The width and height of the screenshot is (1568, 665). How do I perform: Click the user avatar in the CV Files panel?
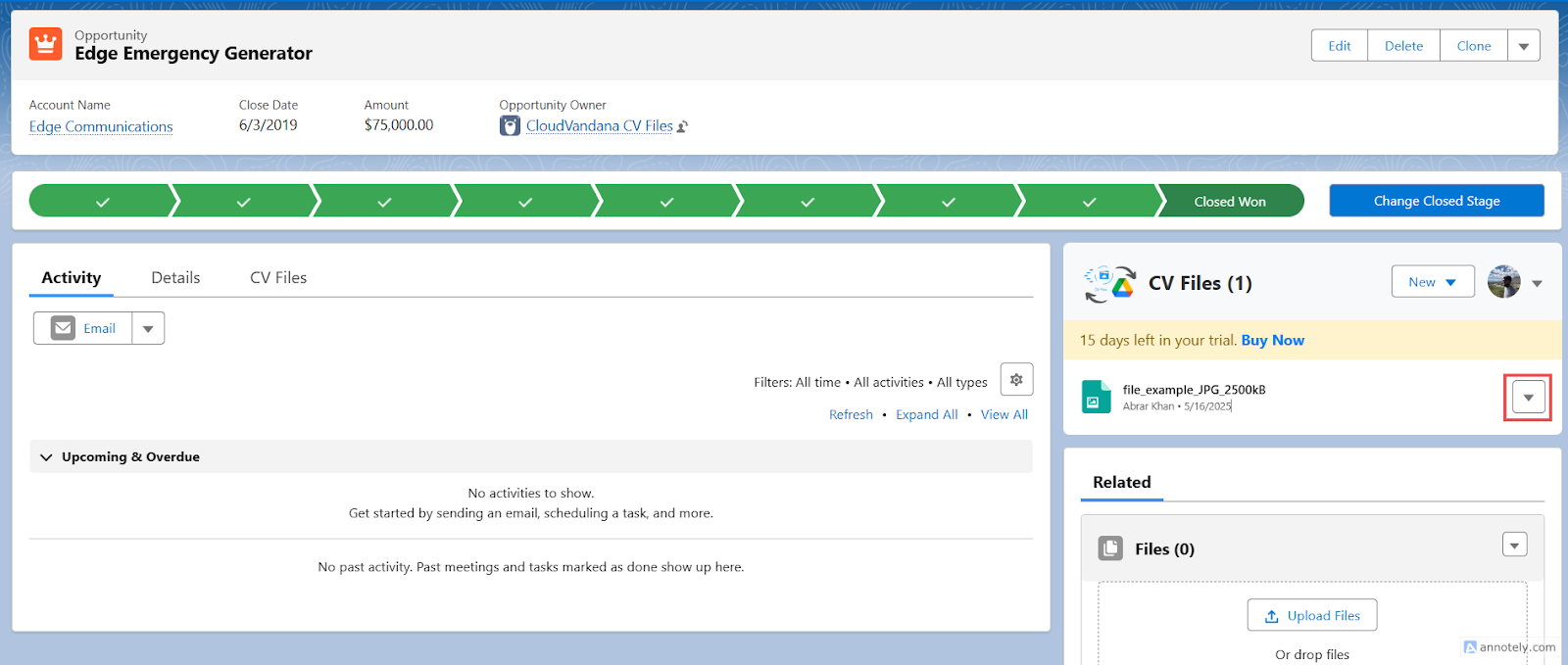[1503, 282]
